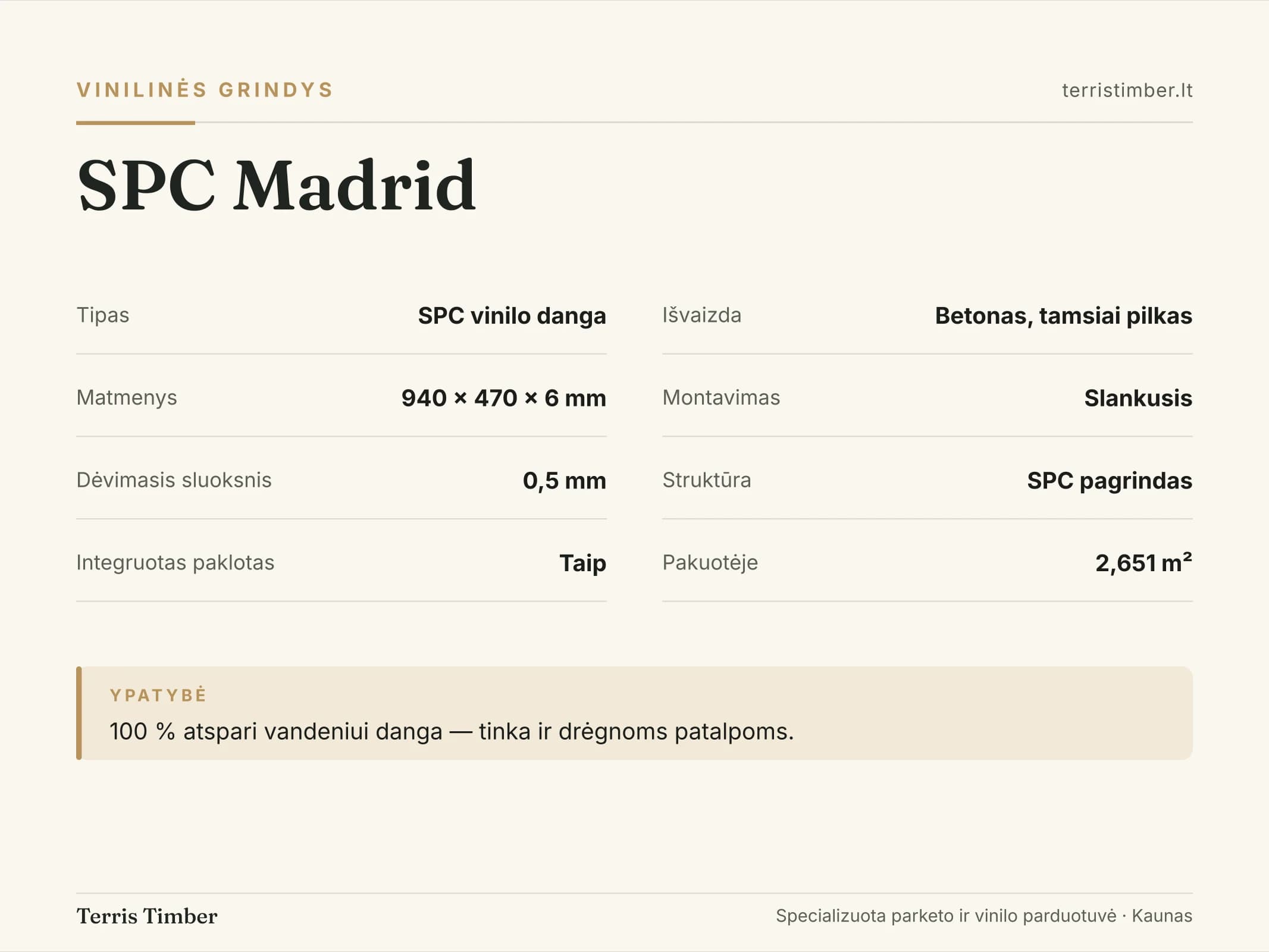This screenshot has width=1269, height=952.
Task: Select the Tipas label
Action: point(103,315)
